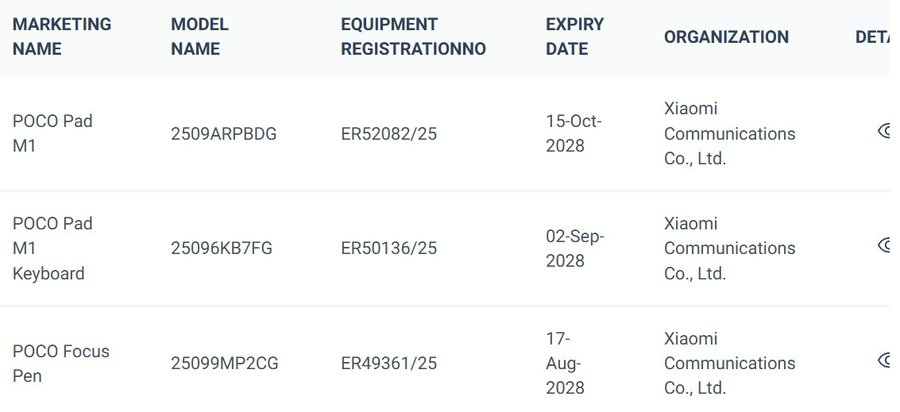
Task: Click the Marketing Name column header
Action: pos(62,36)
